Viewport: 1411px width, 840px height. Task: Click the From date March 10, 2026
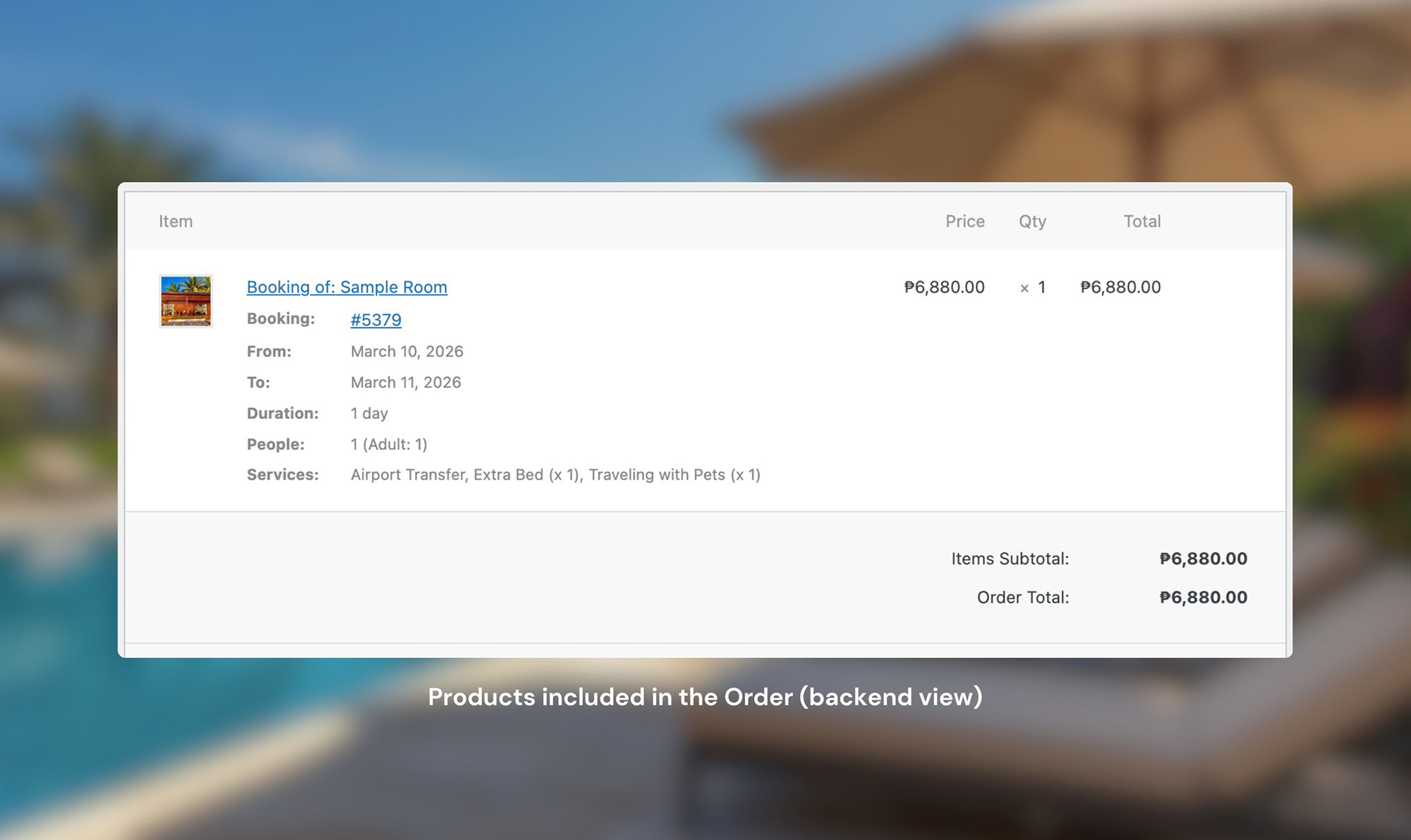point(406,351)
